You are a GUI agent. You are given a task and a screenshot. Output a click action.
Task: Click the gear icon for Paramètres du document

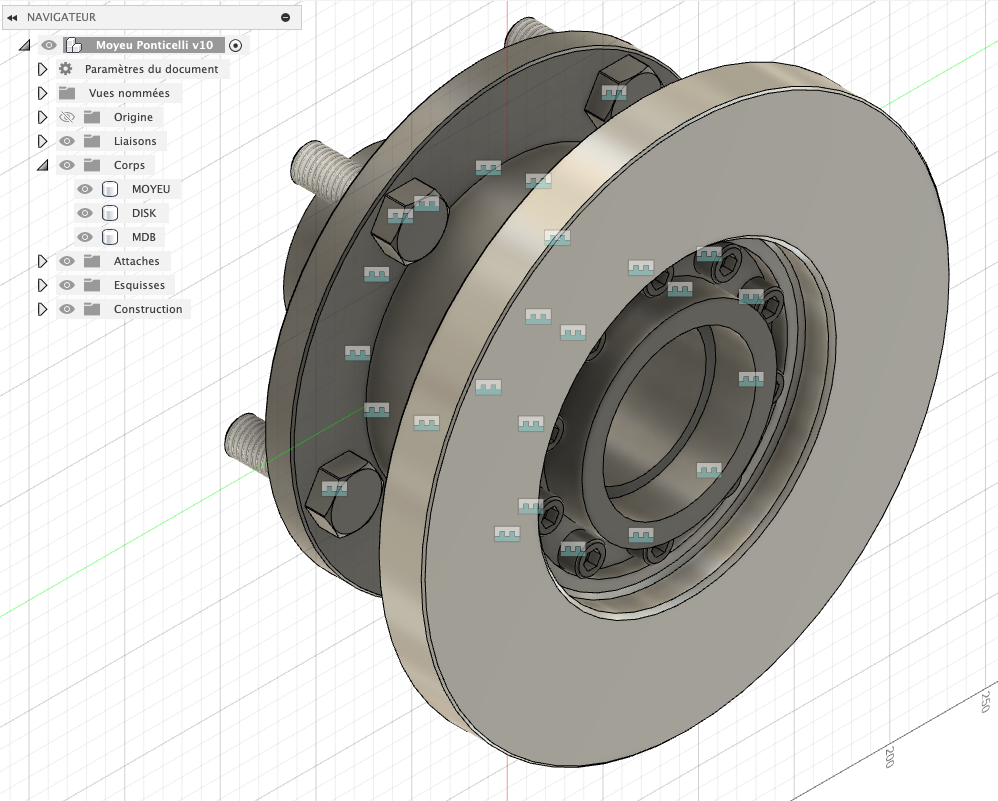point(66,69)
